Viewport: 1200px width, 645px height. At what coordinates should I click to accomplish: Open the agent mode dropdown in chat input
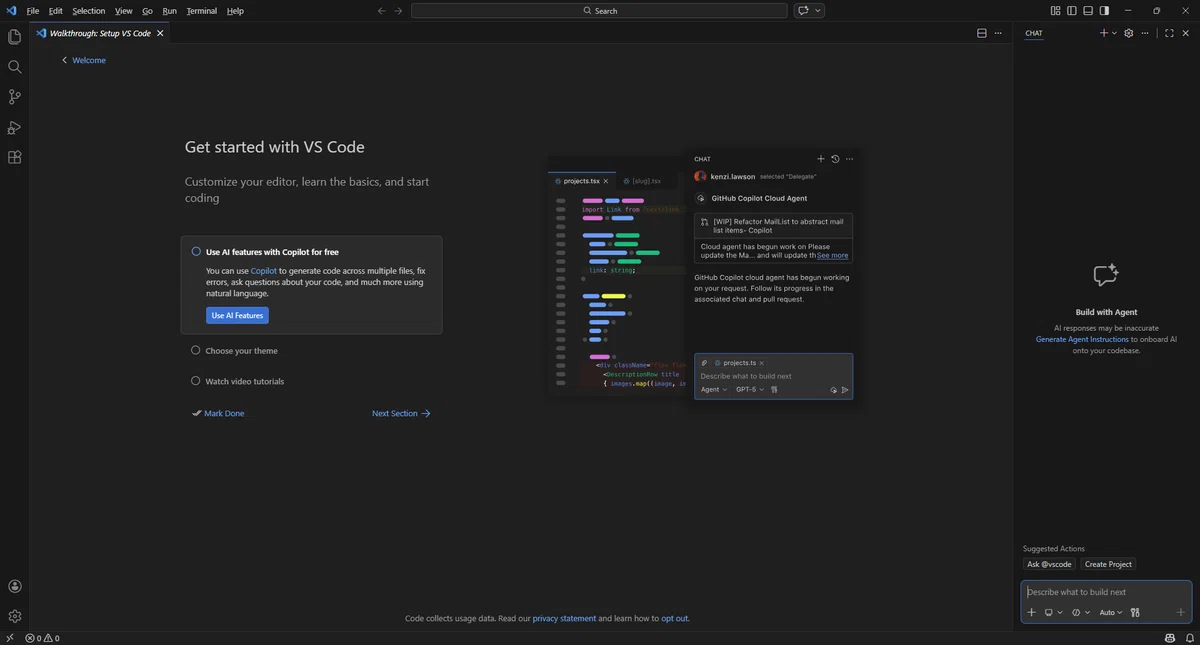tap(1081, 612)
